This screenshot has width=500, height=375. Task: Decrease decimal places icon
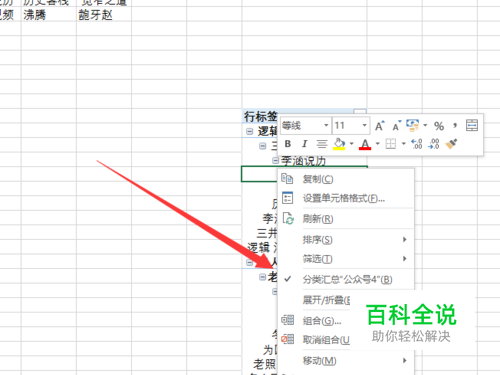434,144
